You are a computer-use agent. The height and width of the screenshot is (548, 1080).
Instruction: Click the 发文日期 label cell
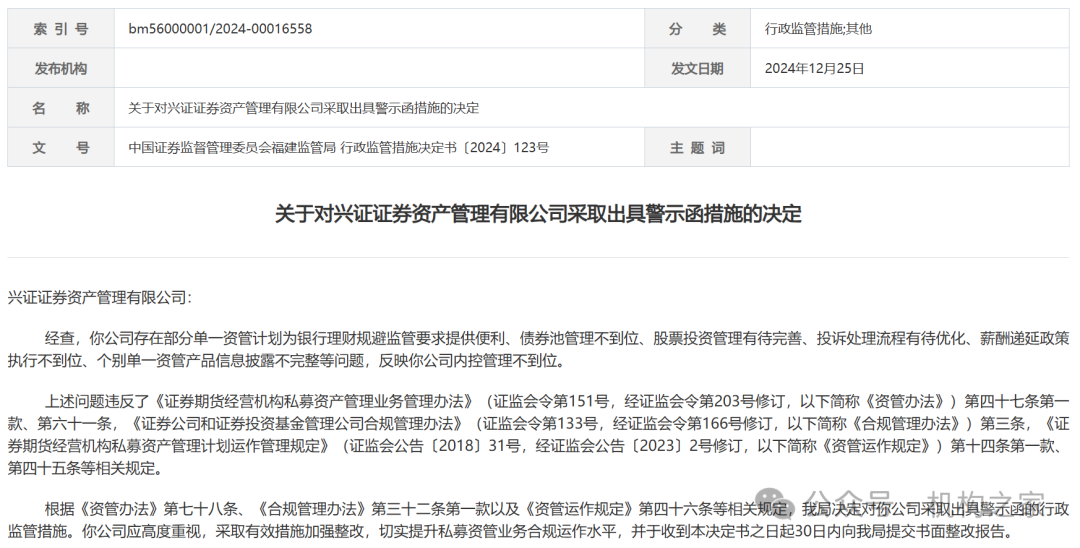click(697, 68)
